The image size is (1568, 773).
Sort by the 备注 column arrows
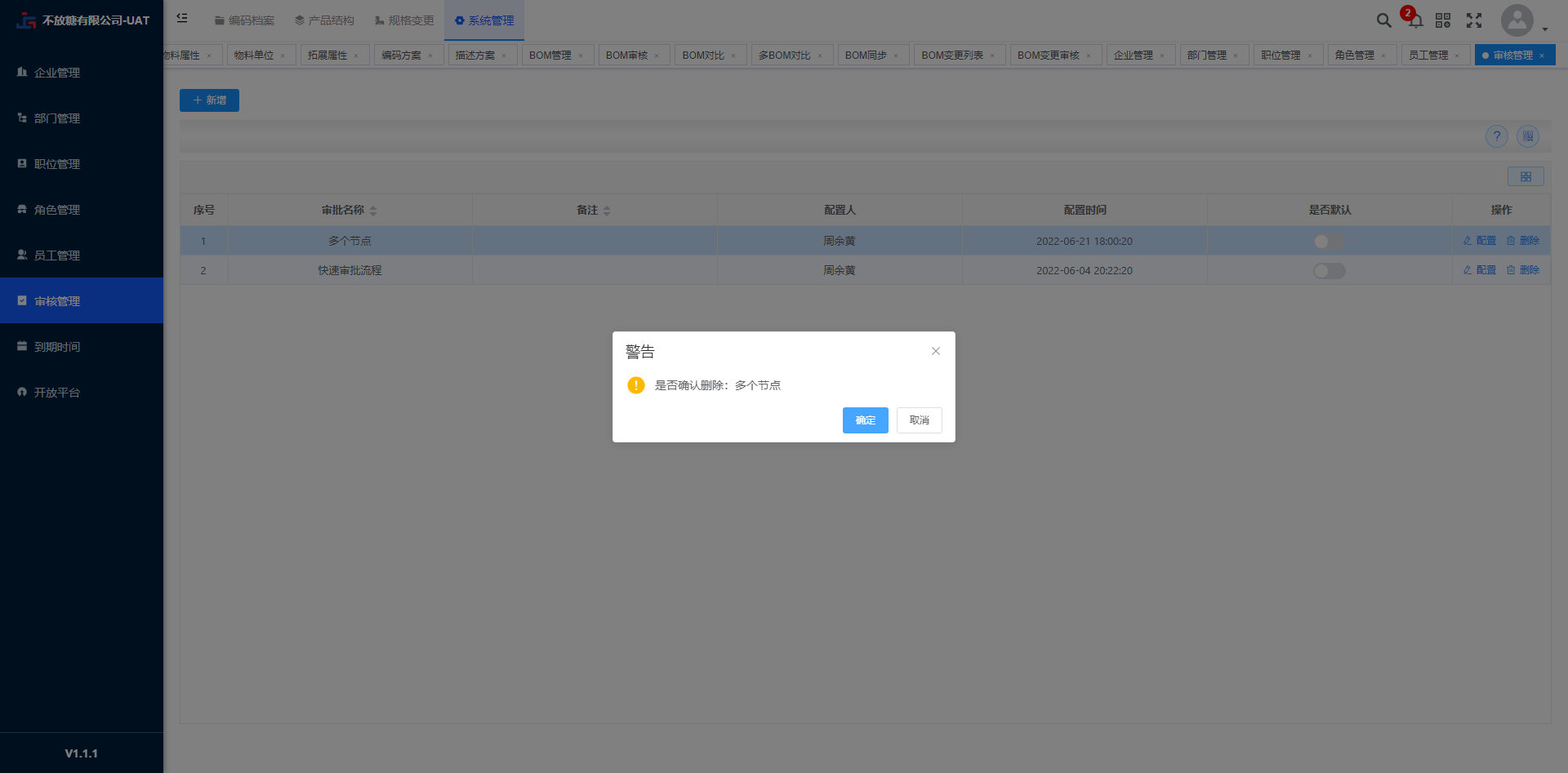pyautogui.click(x=607, y=211)
